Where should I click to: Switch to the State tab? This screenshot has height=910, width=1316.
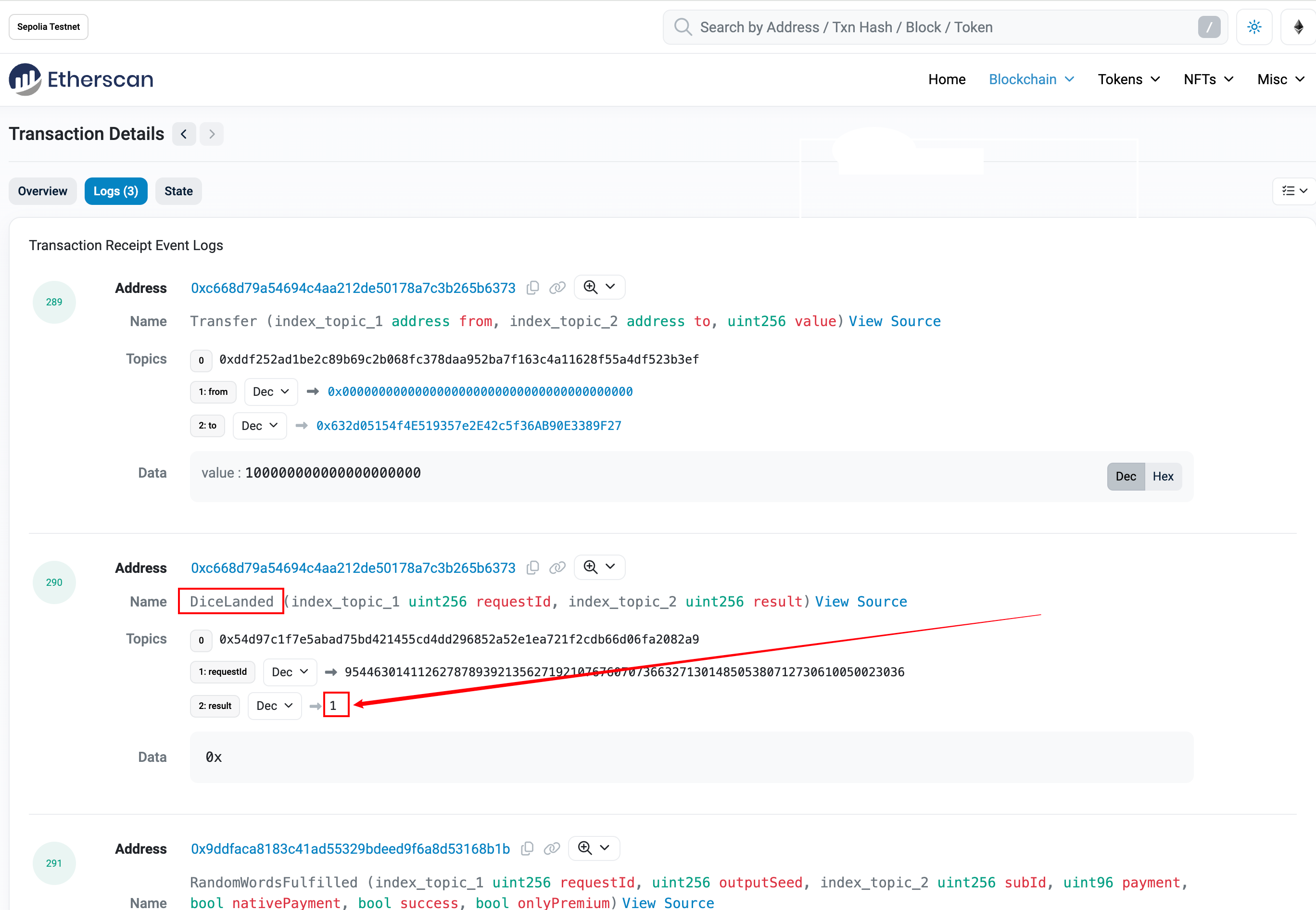click(x=178, y=191)
